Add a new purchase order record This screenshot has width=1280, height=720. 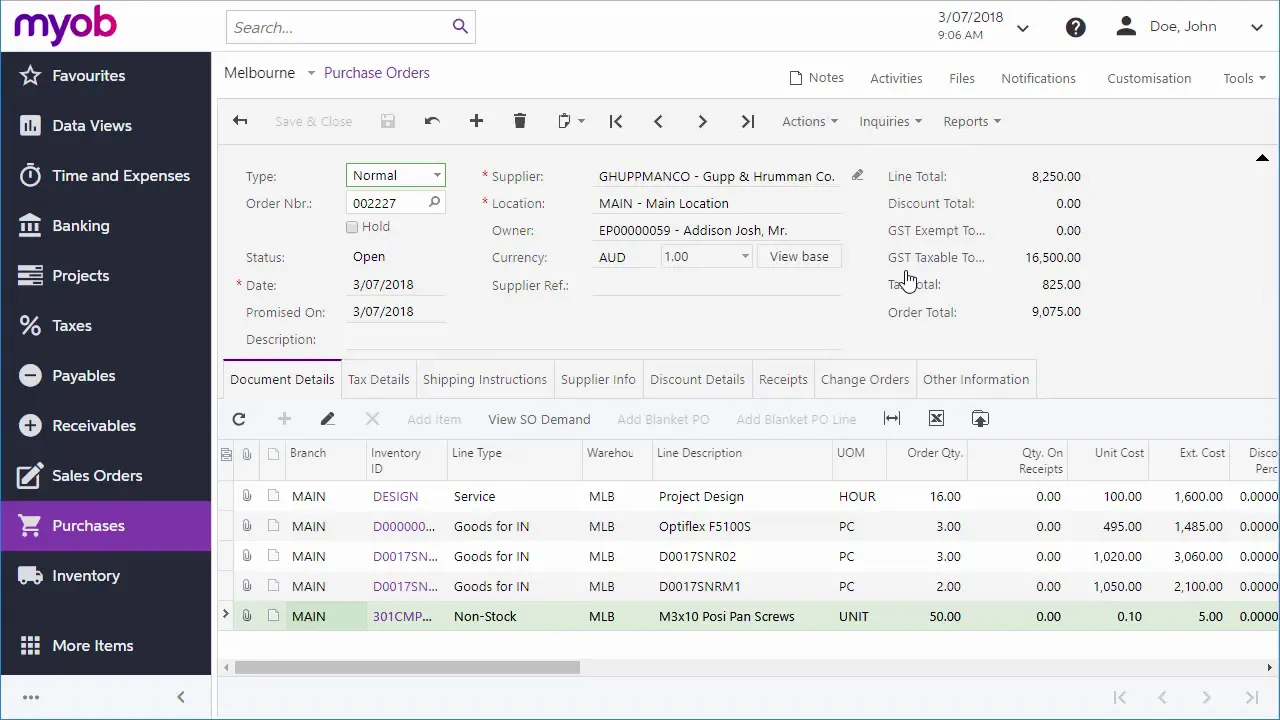[476, 121]
